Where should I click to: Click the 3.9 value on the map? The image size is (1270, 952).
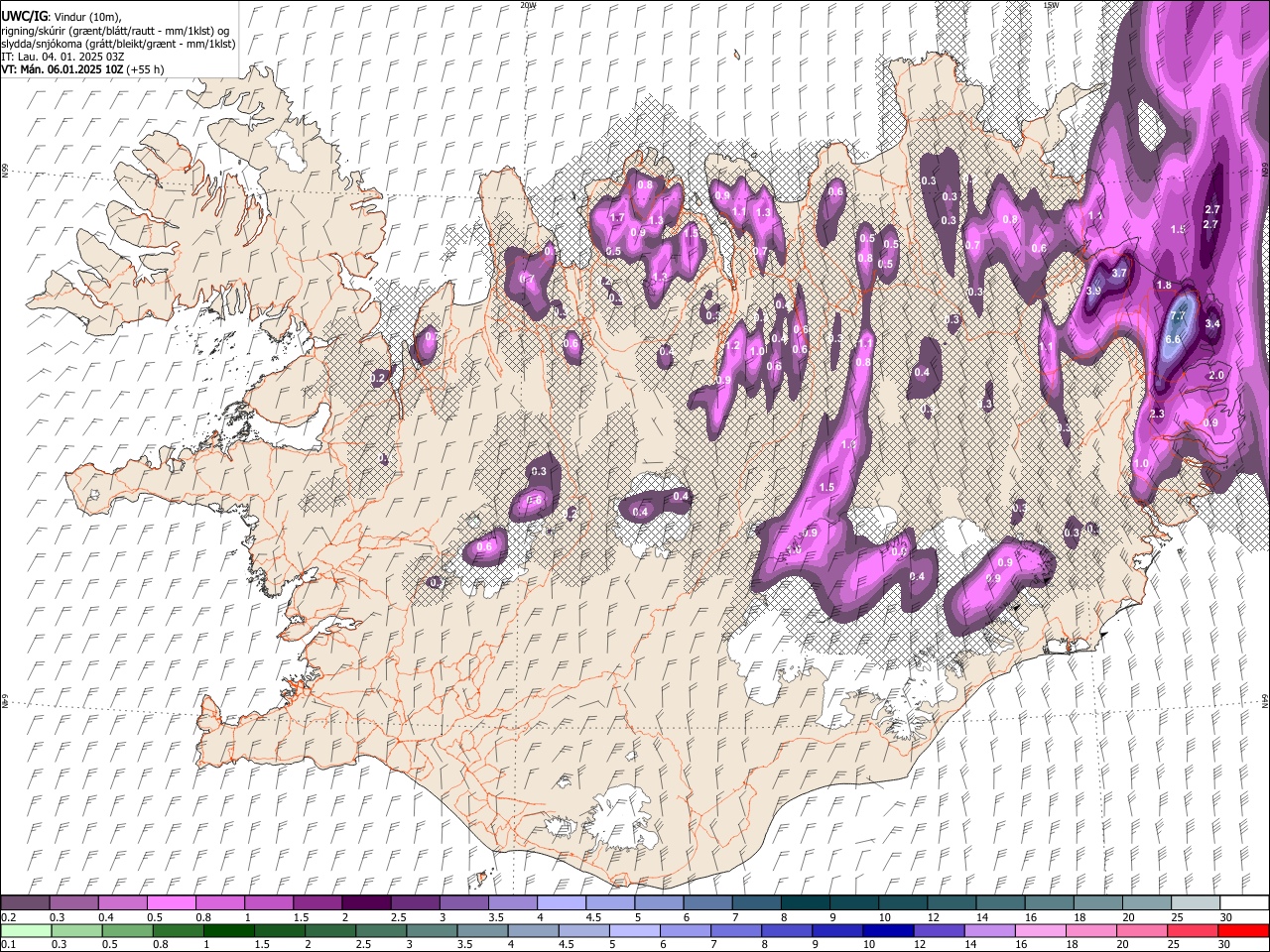click(1094, 291)
